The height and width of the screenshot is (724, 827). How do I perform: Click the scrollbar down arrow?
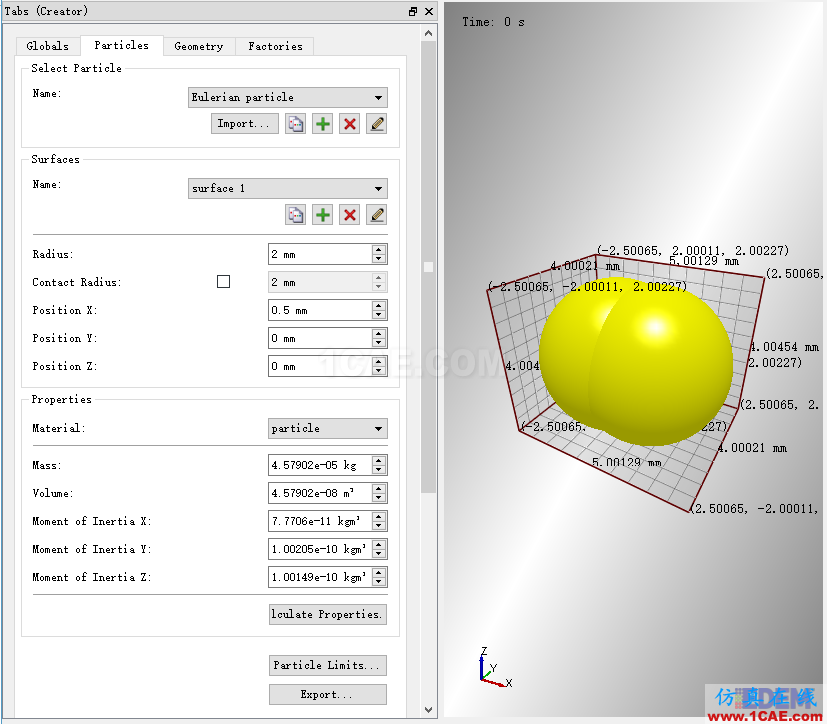428,710
